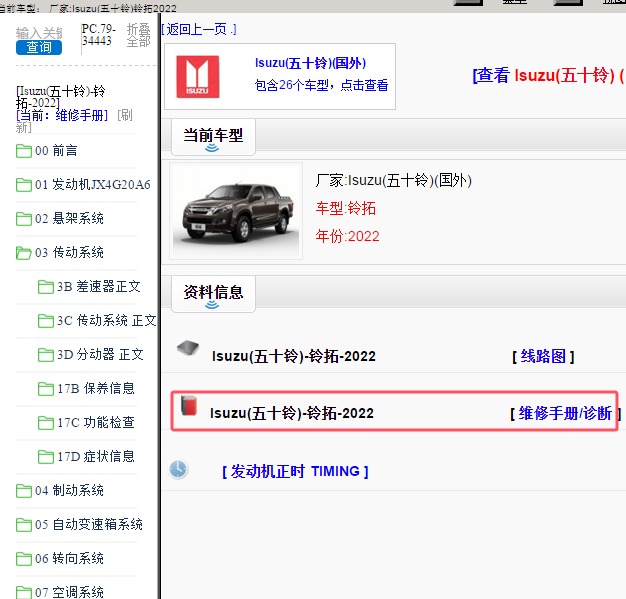Expand 04 制动系统 folder
Viewport: 626px width, 599px height.
click(69, 490)
